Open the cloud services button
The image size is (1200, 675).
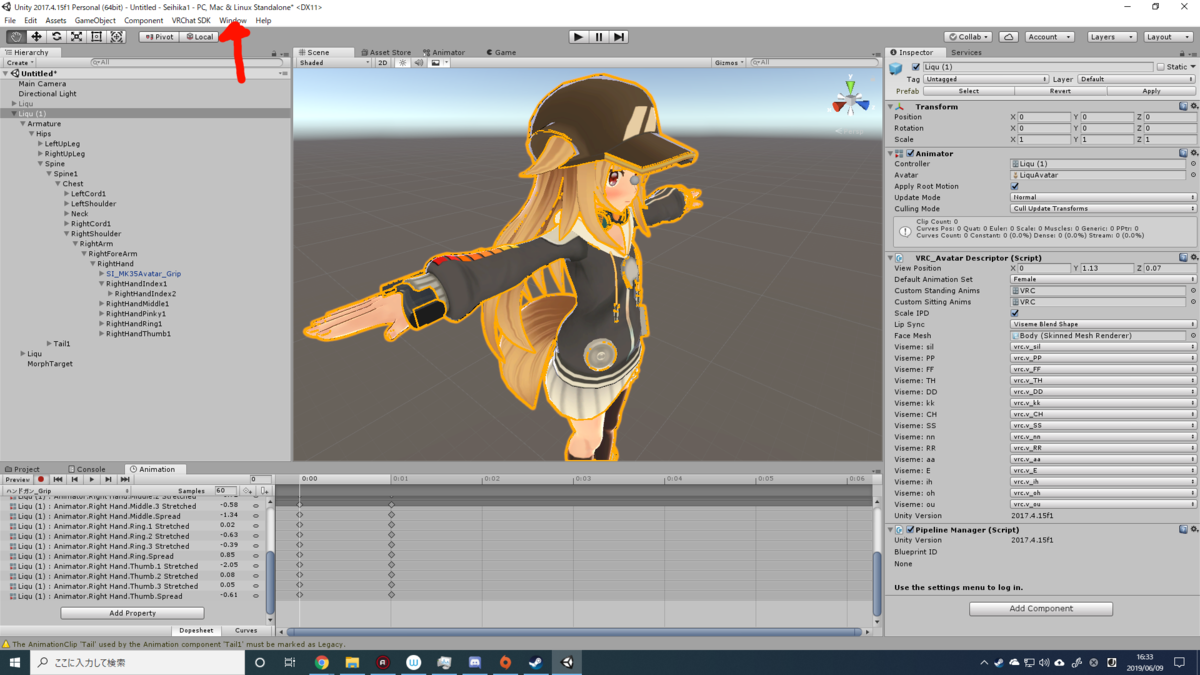tap(1008, 37)
